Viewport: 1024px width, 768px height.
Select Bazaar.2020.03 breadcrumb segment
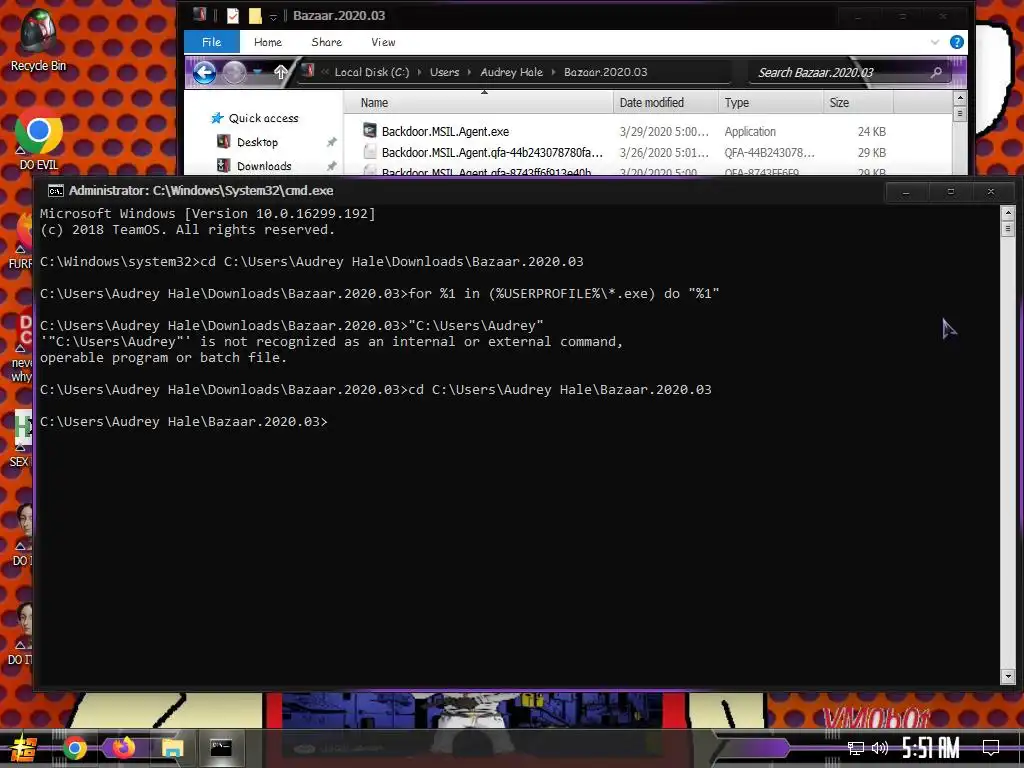[x=605, y=72]
